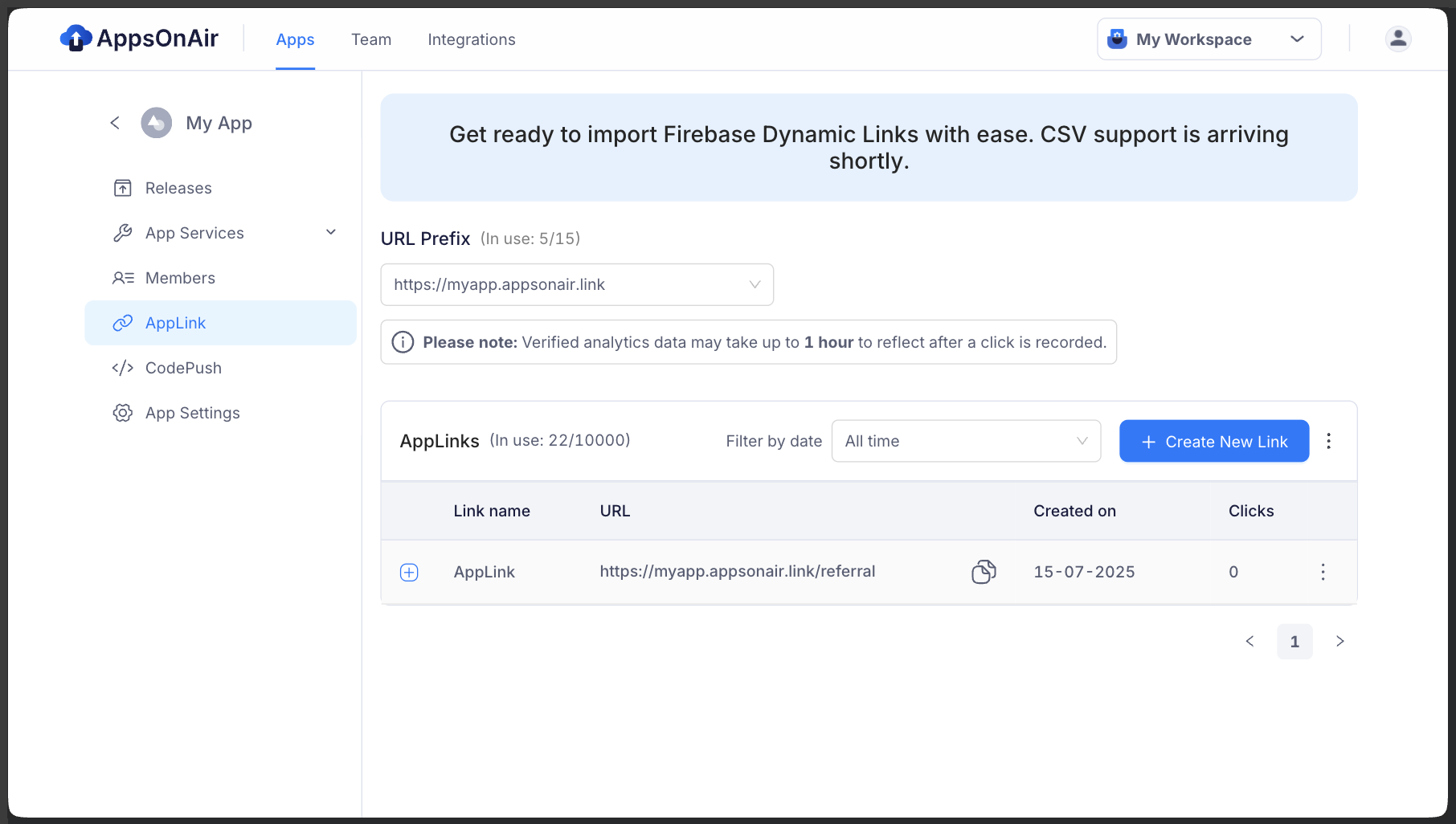Screen dimensions: 1456x824
Task: Click the In use: 22/10000 label
Action: (x=560, y=440)
